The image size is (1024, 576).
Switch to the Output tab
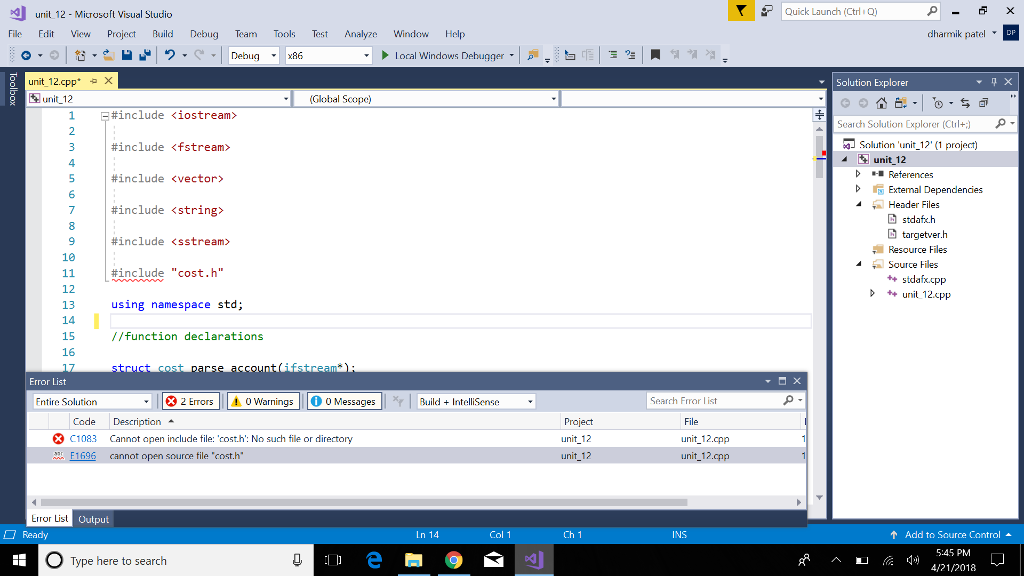coord(93,518)
